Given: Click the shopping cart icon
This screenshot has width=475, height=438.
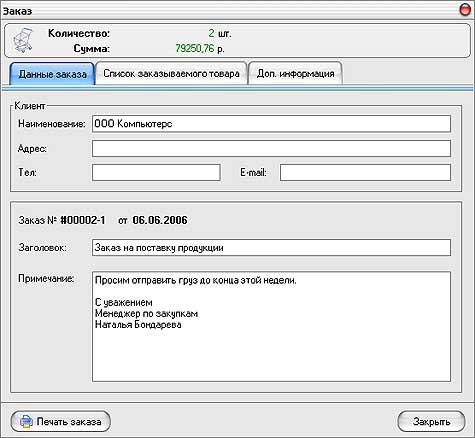Looking at the screenshot, I should (23, 40).
